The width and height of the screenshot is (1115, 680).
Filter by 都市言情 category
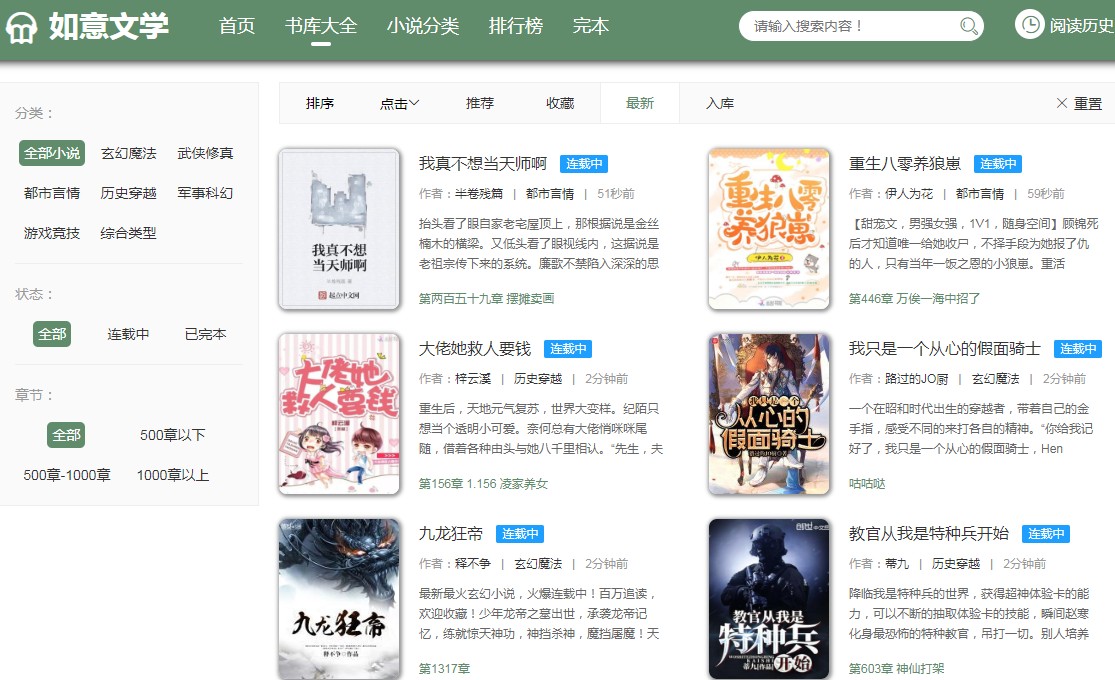point(52,193)
